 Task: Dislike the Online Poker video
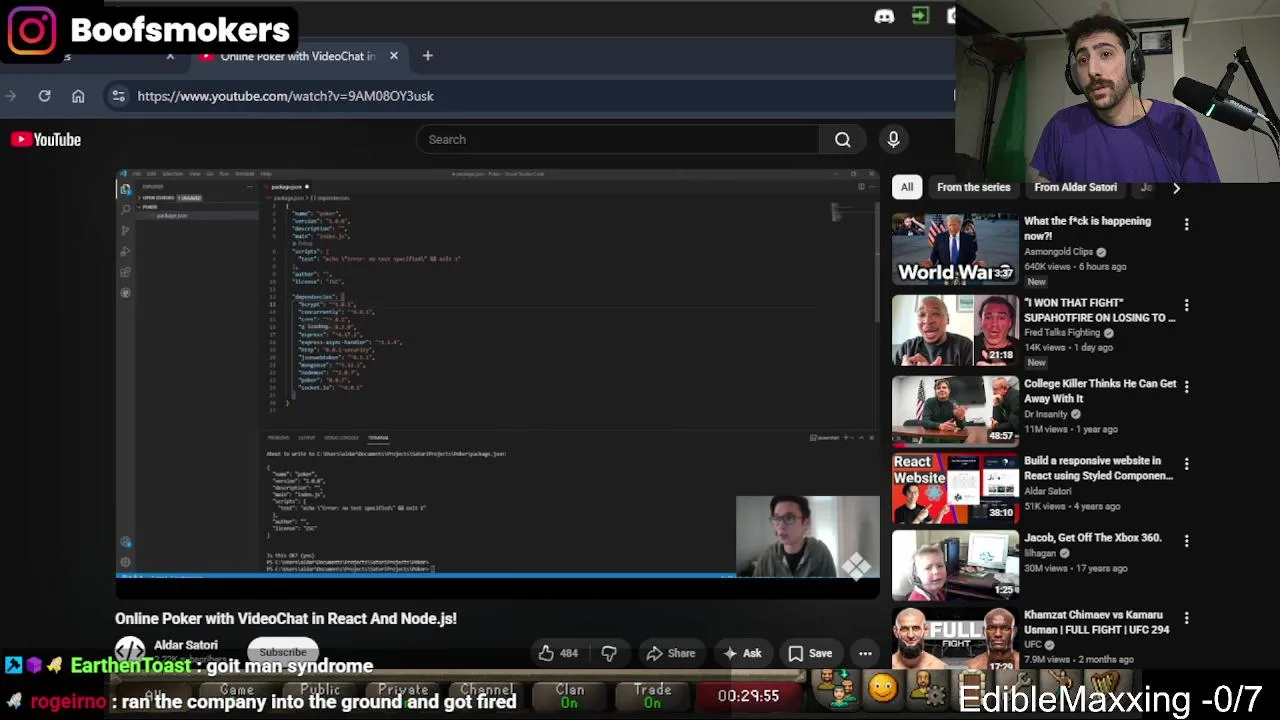(609, 653)
